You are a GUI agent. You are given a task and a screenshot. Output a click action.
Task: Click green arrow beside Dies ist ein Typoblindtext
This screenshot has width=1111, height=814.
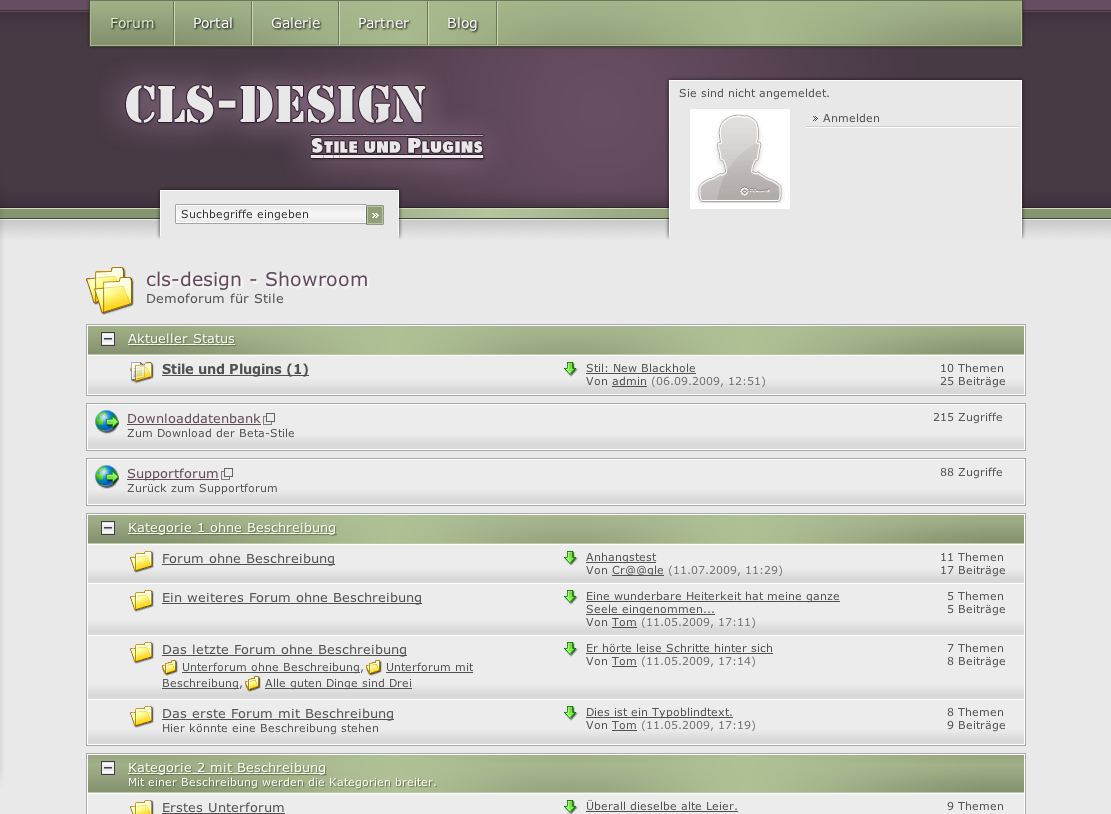click(x=570, y=713)
